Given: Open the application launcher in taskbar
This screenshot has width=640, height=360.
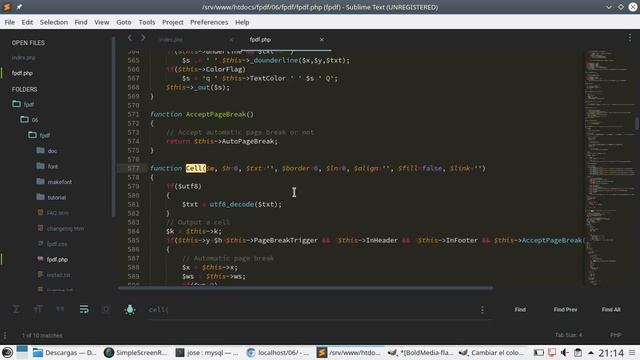Looking at the screenshot, I should (x=7, y=352).
